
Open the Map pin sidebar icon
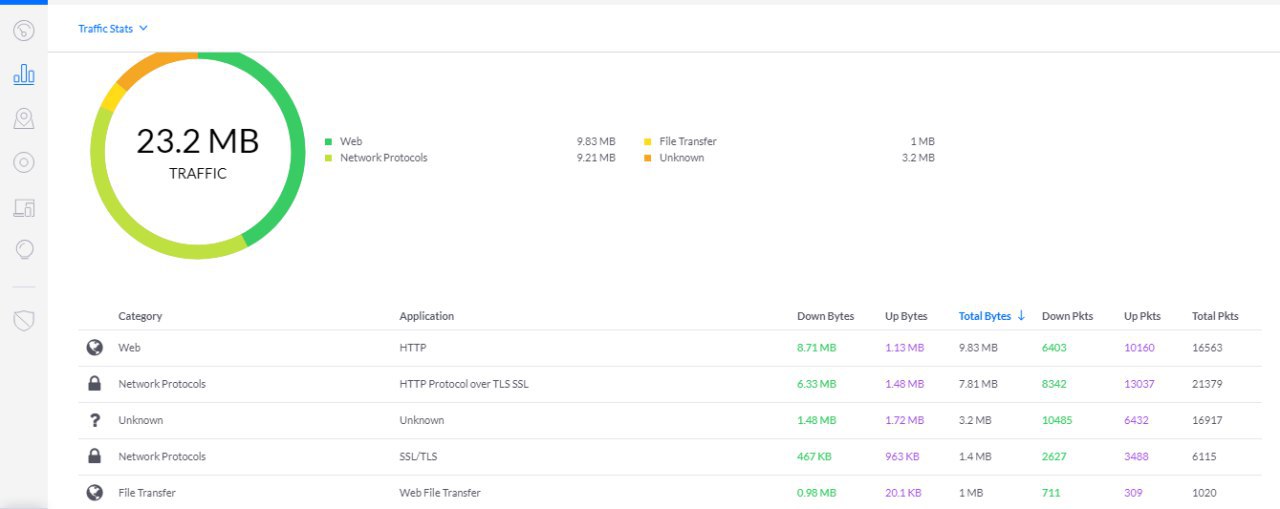[24, 119]
